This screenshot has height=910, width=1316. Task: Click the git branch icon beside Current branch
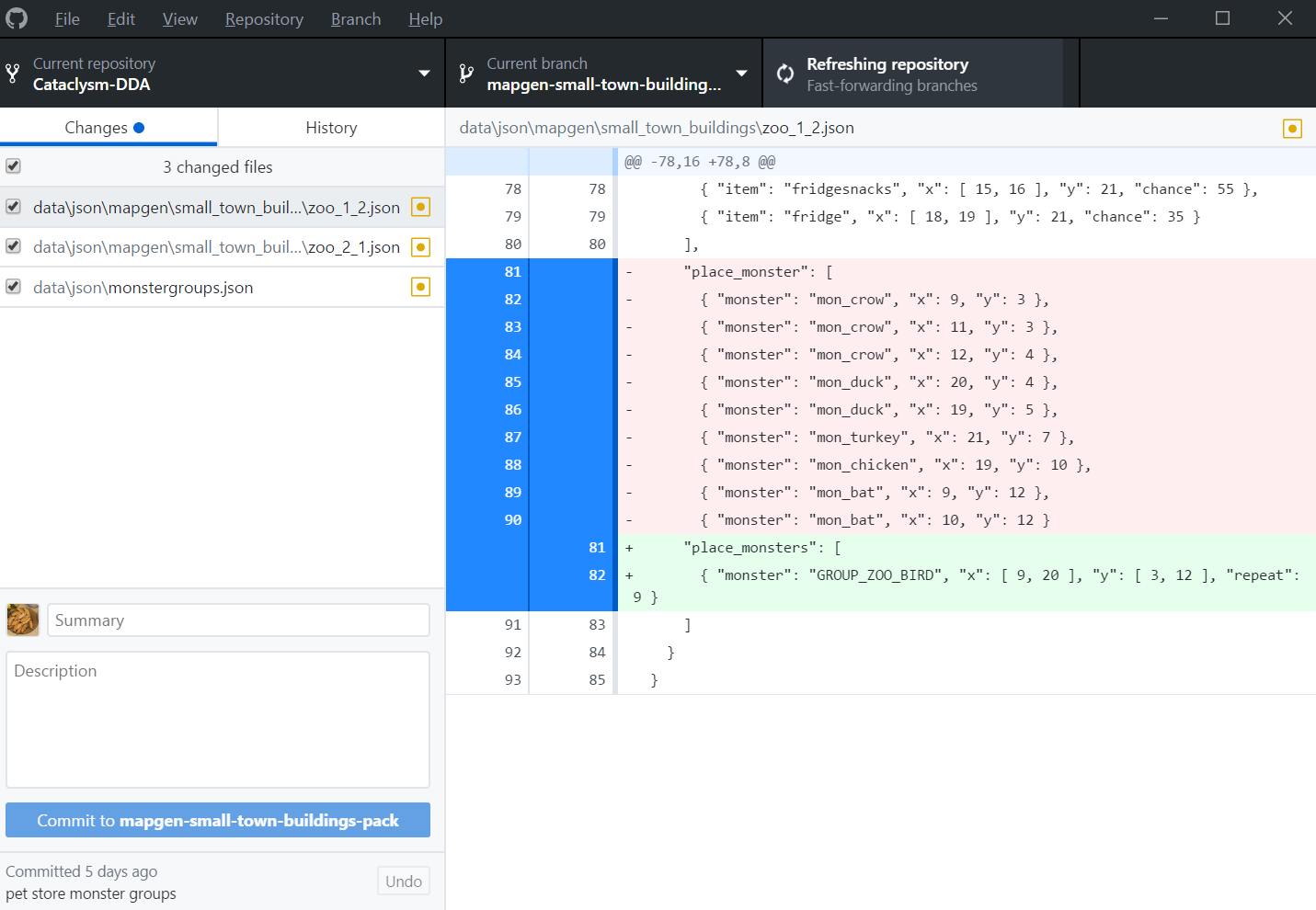[466, 74]
